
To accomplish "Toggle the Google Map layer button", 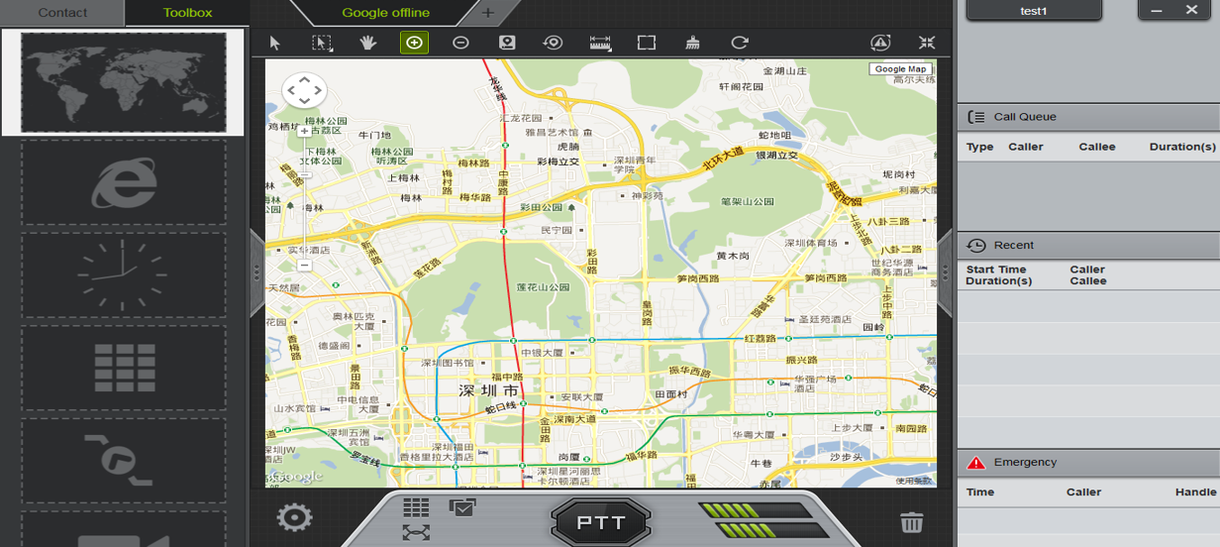I will 901,69.
